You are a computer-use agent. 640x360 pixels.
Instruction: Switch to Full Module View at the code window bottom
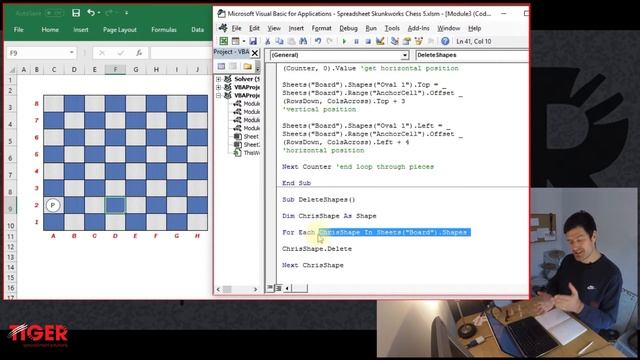click(279, 288)
